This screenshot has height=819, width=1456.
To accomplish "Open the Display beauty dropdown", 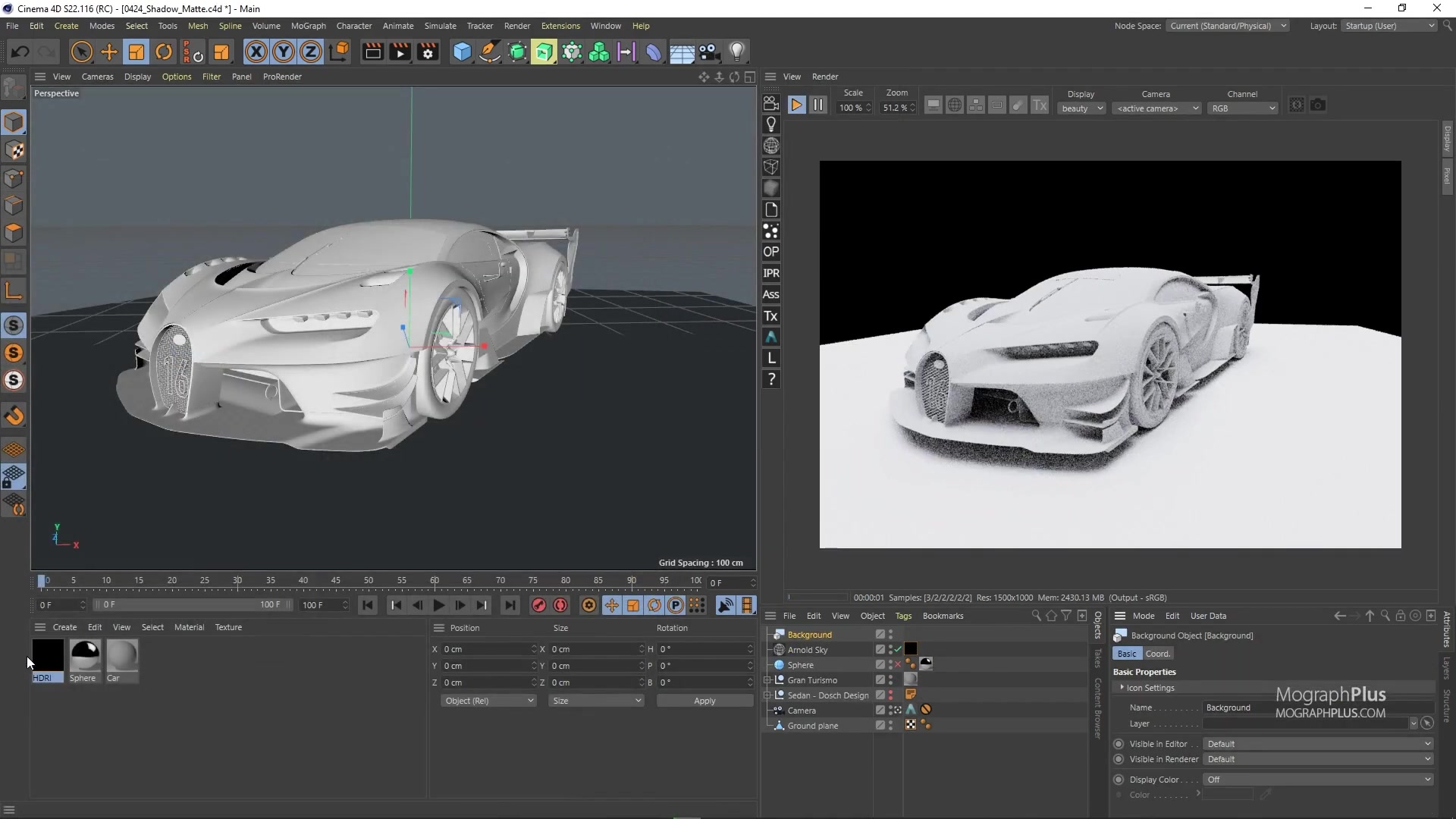I will (1081, 108).
